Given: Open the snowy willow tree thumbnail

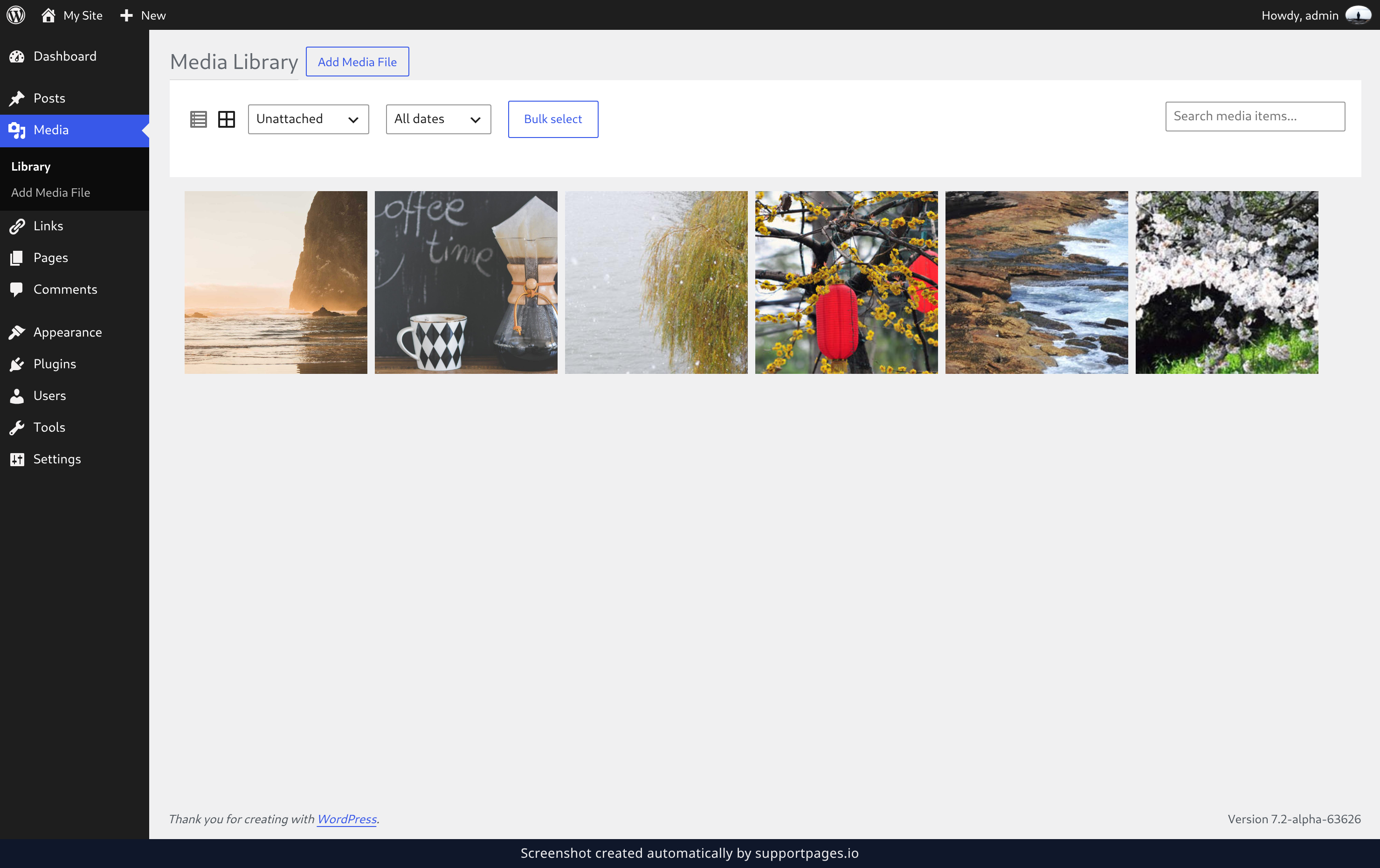Looking at the screenshot, I should point(656,282).
